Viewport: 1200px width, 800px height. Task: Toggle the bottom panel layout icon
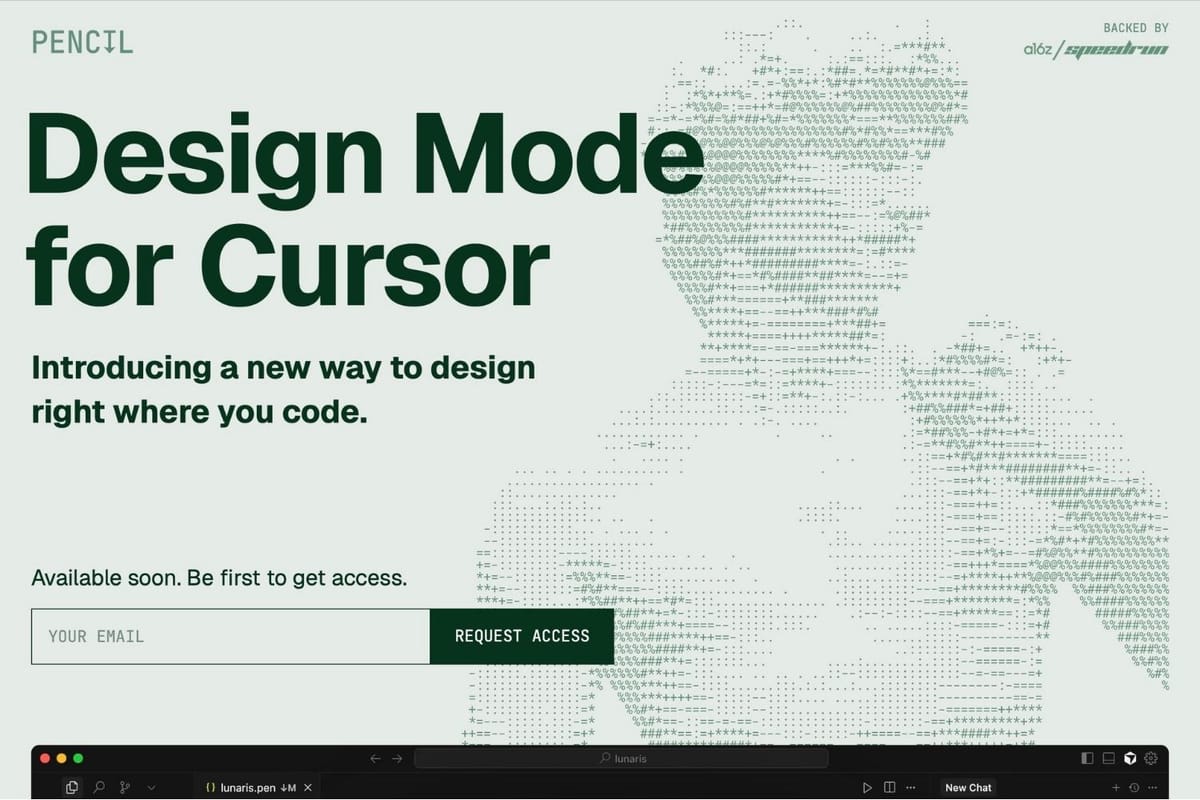1108,758
